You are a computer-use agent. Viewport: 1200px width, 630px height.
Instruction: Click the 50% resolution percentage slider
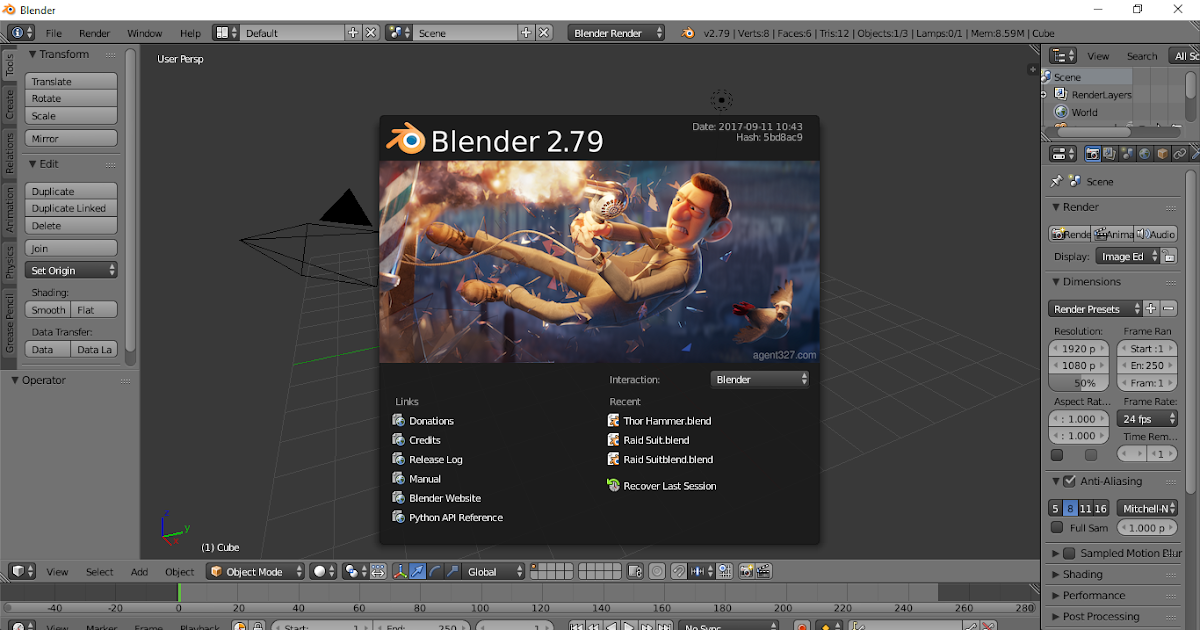click(1079, 383)
